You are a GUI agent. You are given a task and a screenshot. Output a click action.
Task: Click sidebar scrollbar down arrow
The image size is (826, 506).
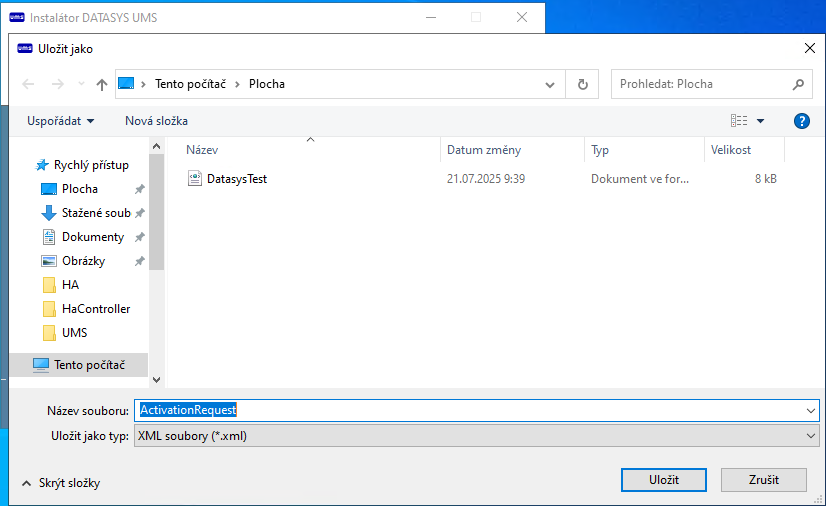click(x=156, y=380)
